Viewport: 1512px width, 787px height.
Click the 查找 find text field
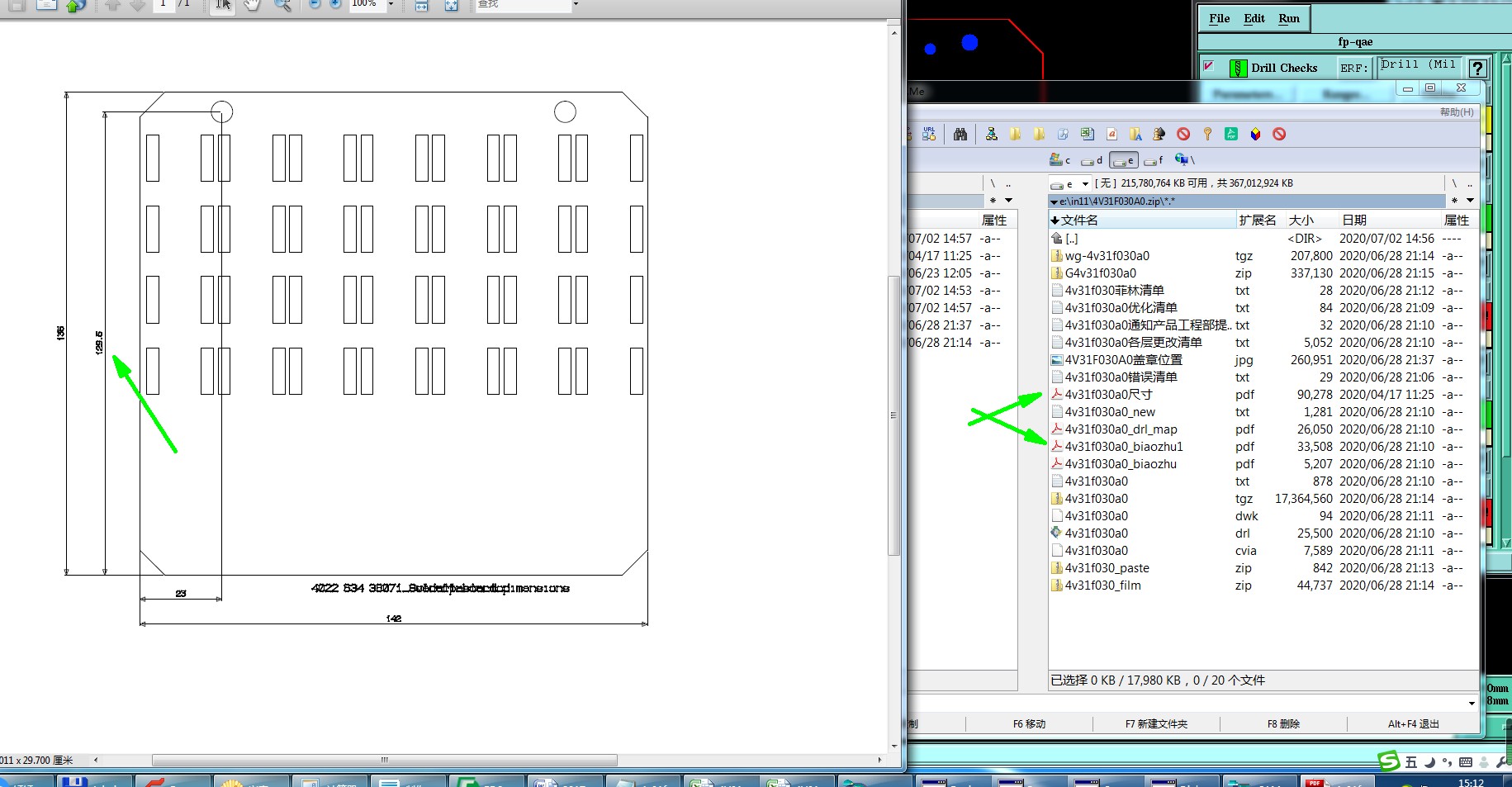(x=522, y=4)
